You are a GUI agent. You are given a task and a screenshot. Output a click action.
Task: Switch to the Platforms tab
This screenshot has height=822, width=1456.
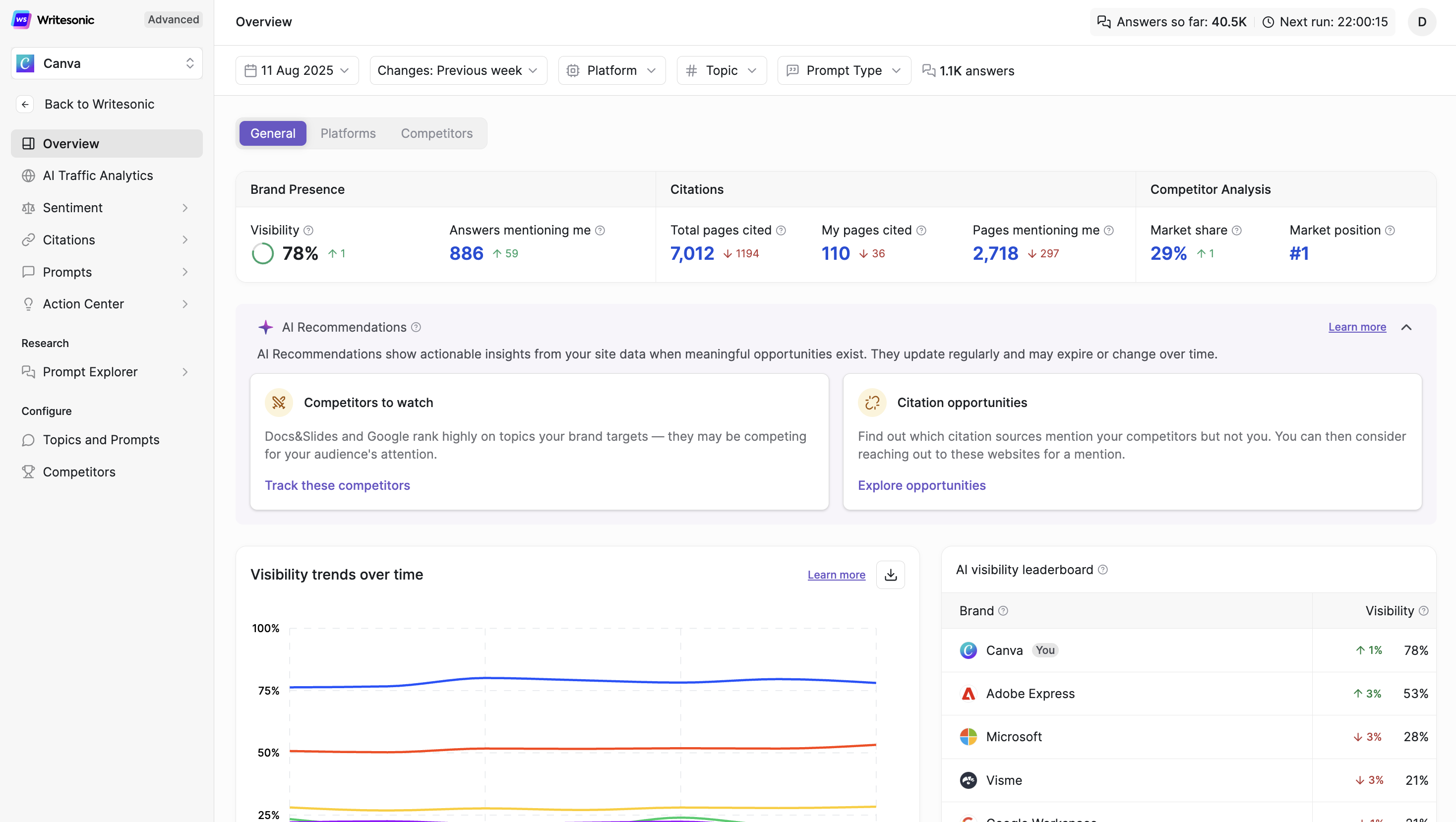[x=348, y=133]
